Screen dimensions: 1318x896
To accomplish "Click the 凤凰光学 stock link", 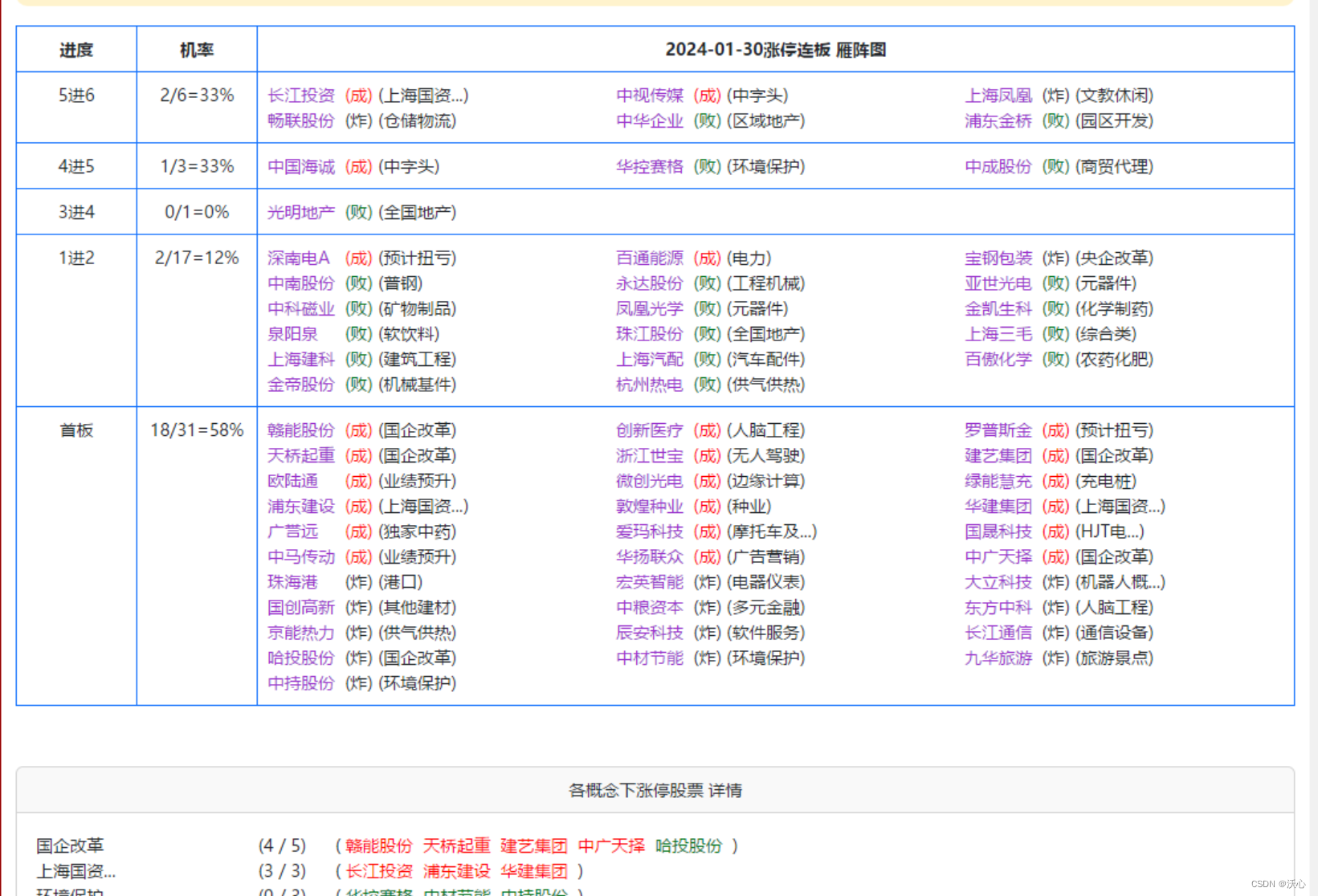I will pos(649,309).
